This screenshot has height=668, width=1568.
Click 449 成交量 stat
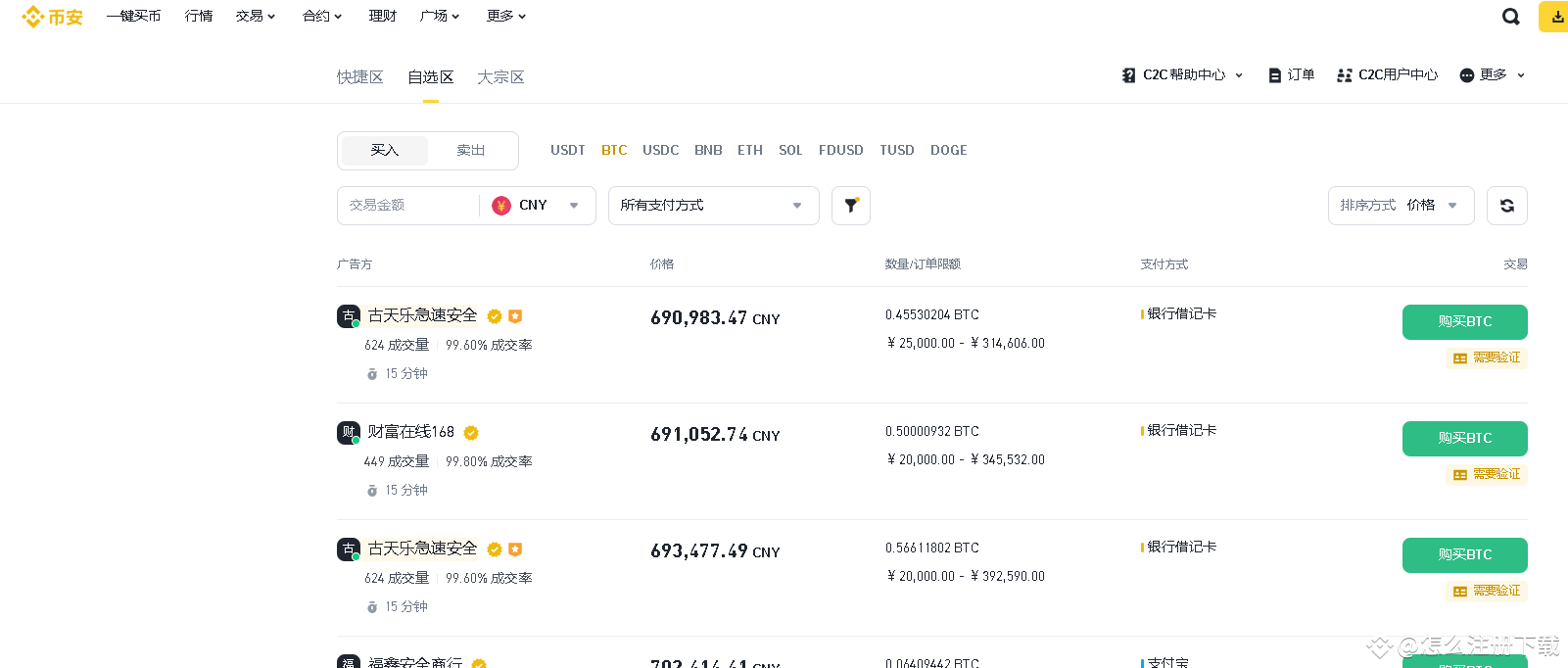coord(397,462)
